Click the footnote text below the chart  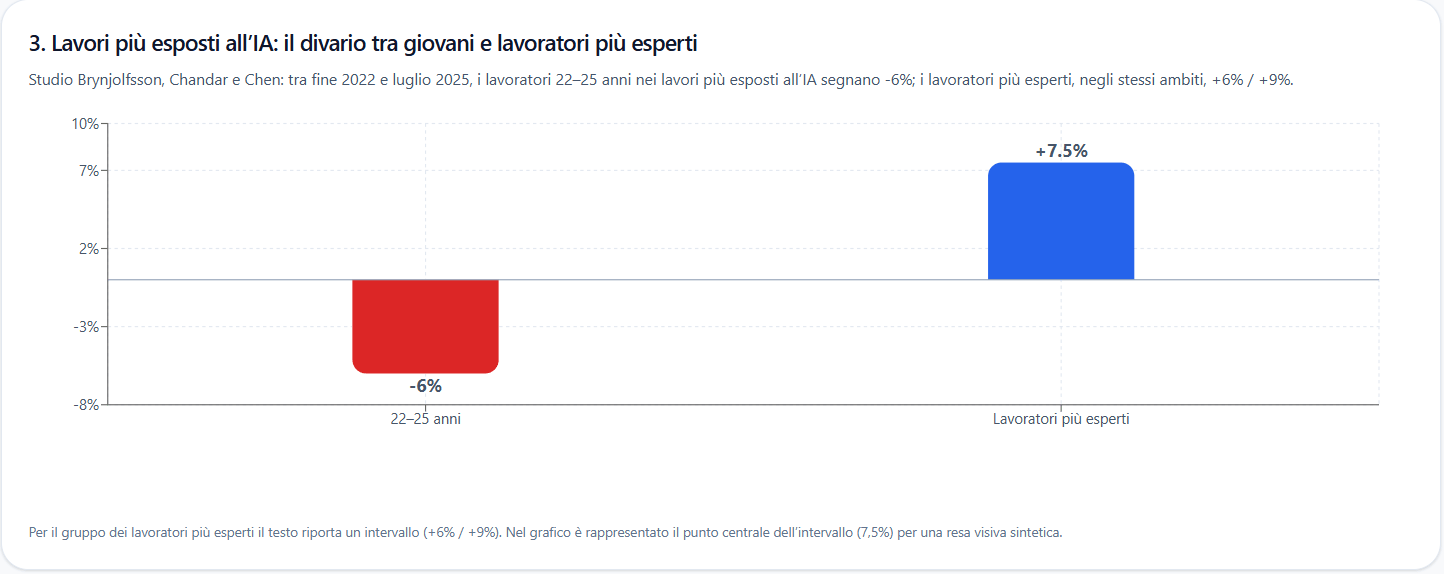(545, 532)
